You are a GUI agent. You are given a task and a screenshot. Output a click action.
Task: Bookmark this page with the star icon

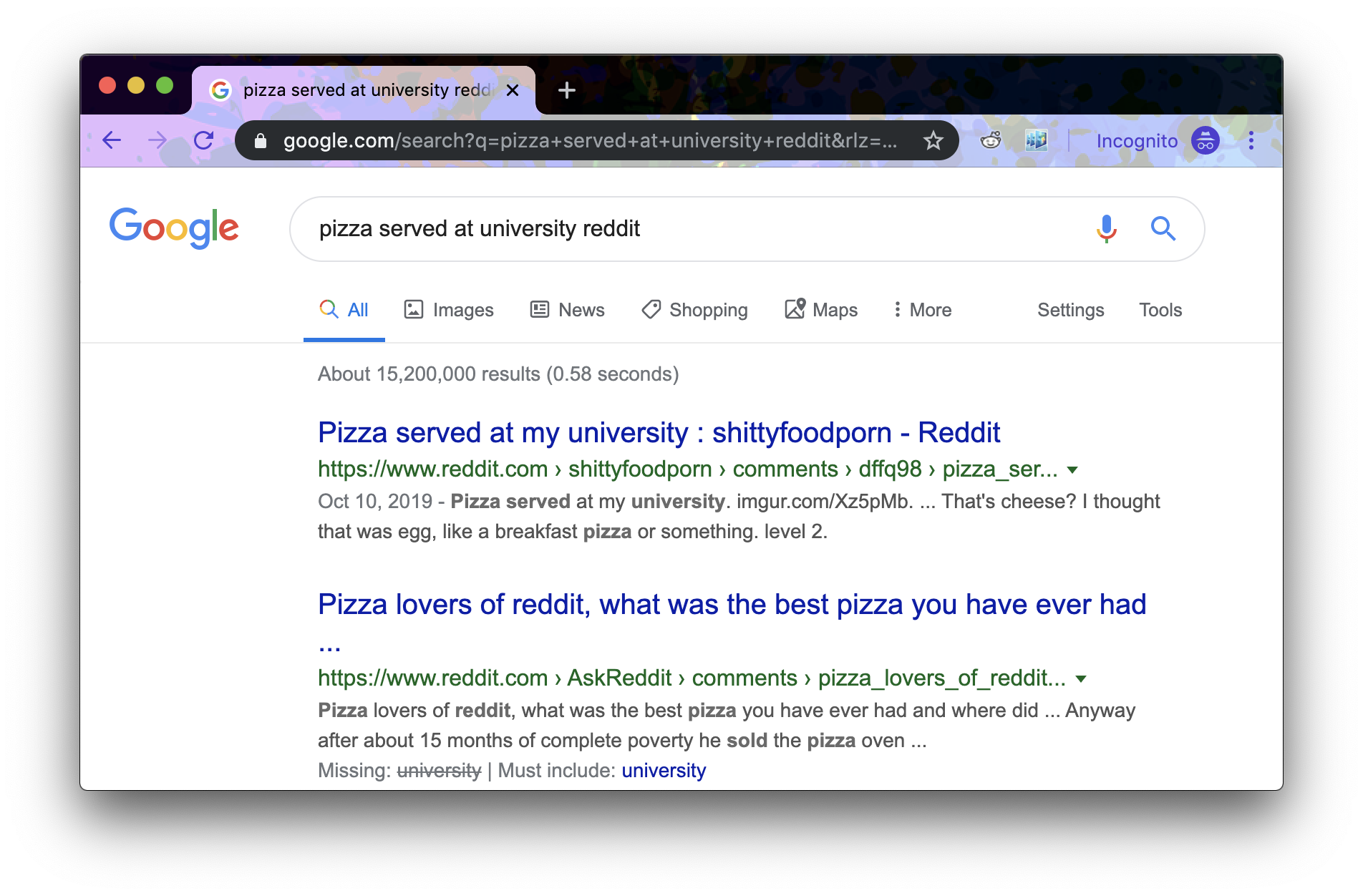(x=933, y=140)
